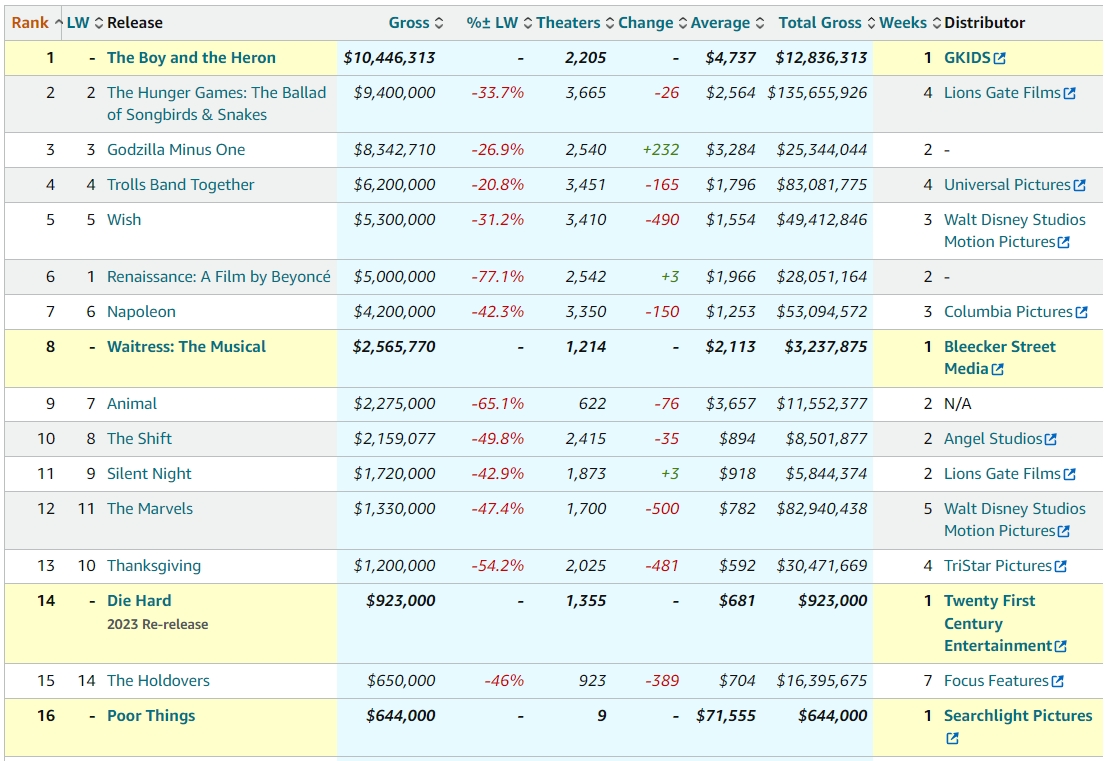Sort table by Change column
This screenshot has width=1110, height=761.
click(x=652, y=23)
